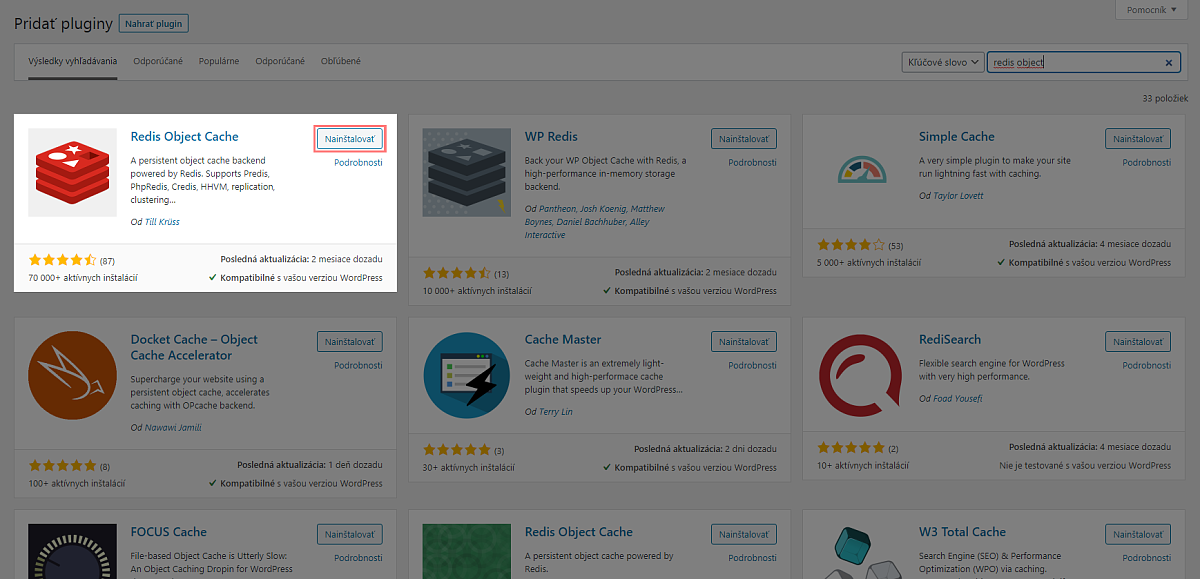Open Podrobnosti for RediSearch
This screenshot has height=579, width=1200.
pyautogui.click(x=1146, y=365)
